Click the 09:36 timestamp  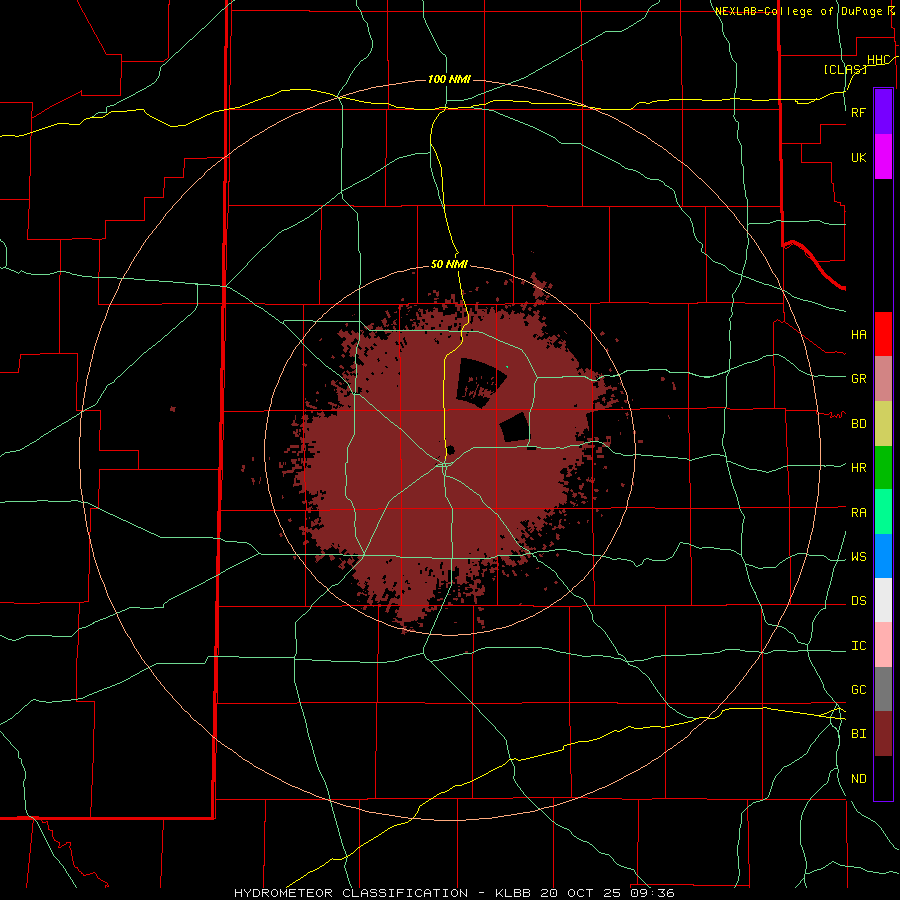[x=652, y=893]
